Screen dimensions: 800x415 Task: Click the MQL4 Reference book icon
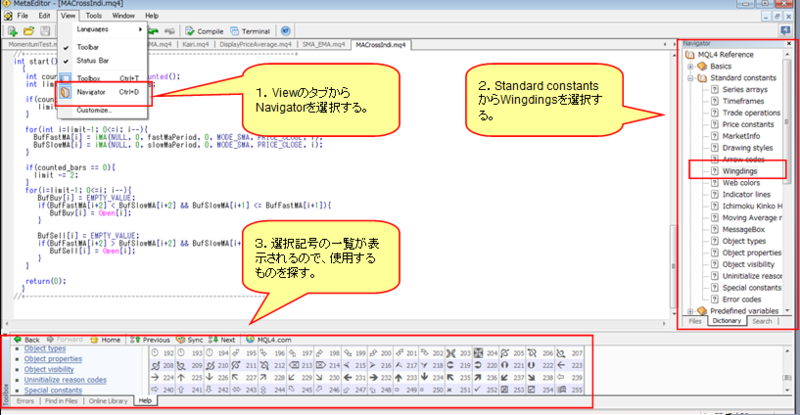click(690, 55)
